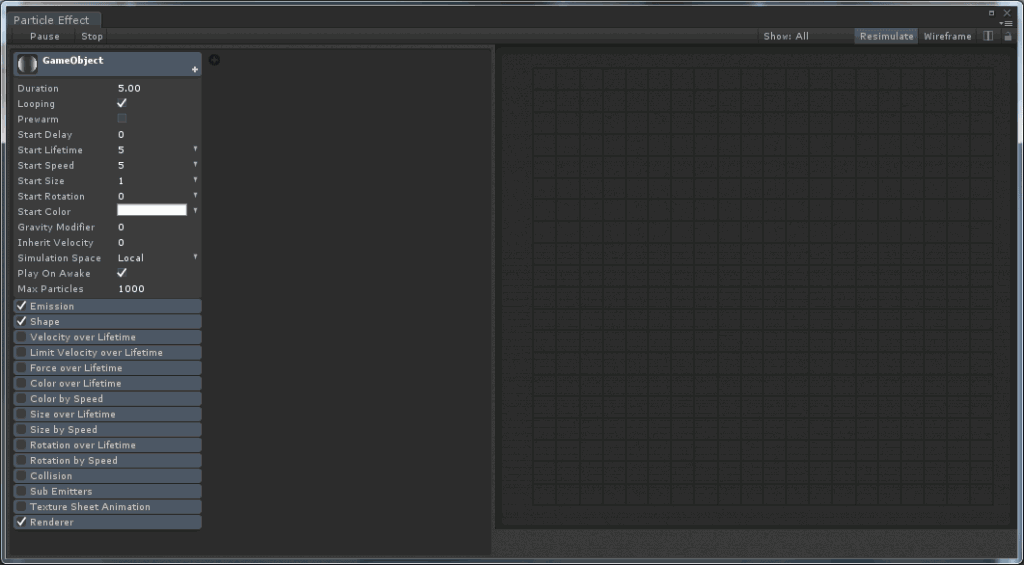Enable the Rotation over Lifetime checkbox
Viewport: 1024px width, 565px height.
coord(22,445)
